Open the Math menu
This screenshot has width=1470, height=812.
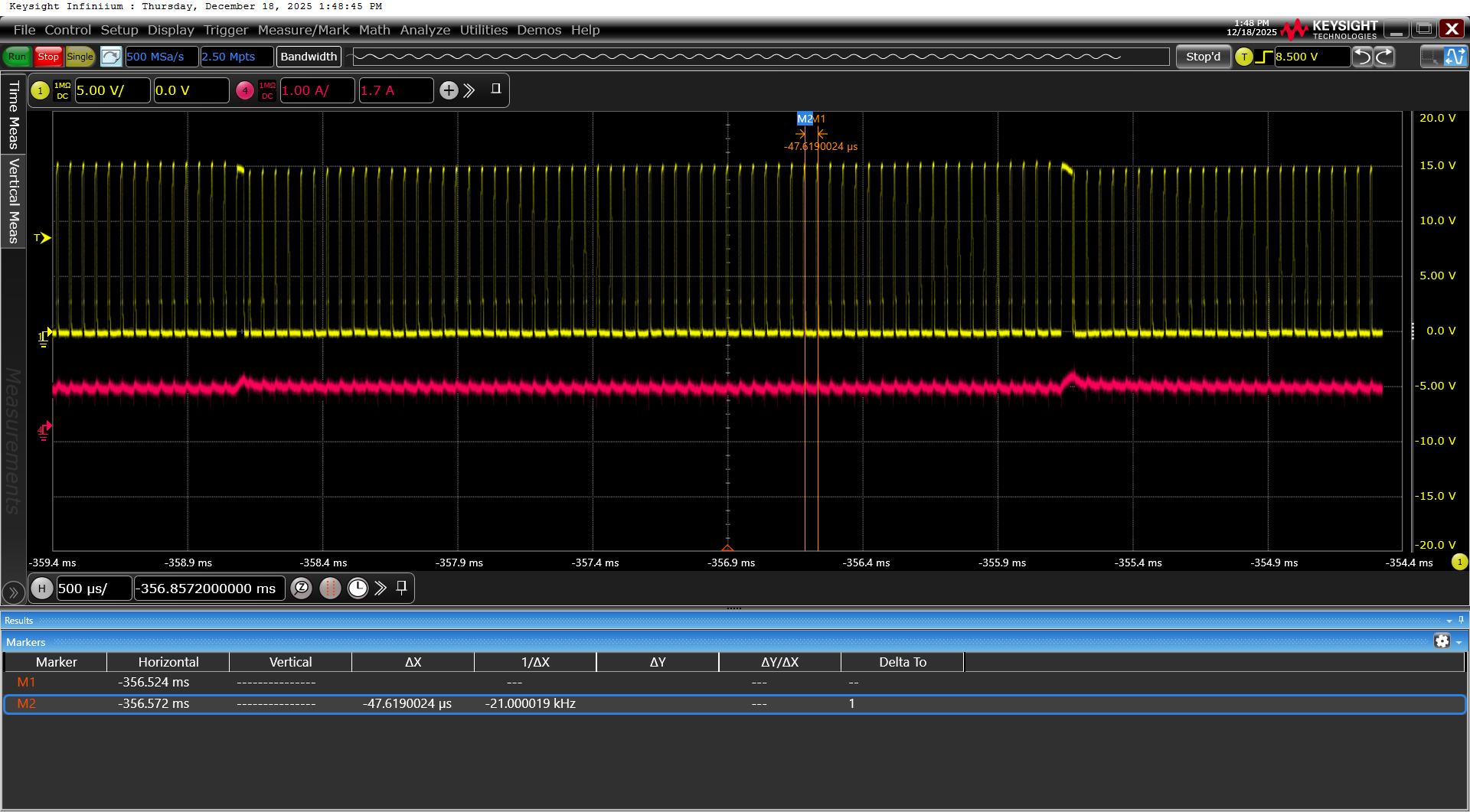(x=374, y=30)
